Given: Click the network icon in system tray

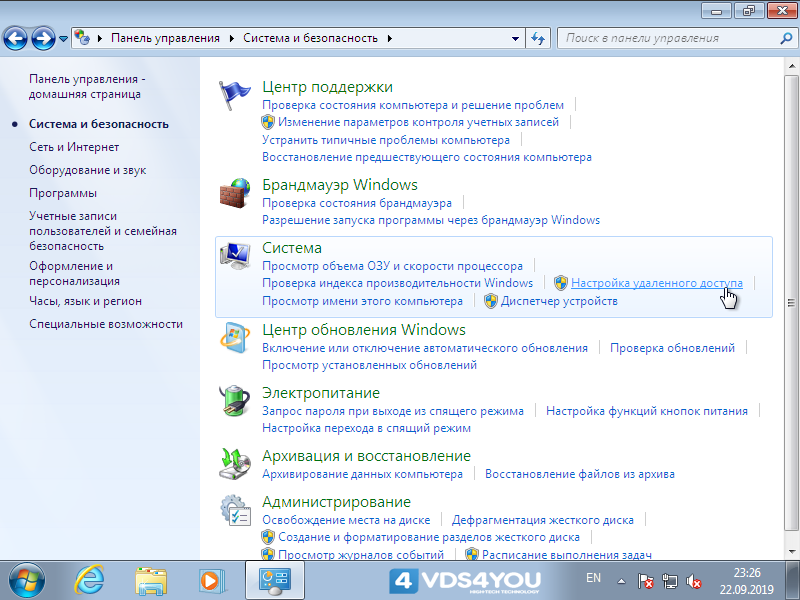Looking at the screenshot, I should [669, 581].
